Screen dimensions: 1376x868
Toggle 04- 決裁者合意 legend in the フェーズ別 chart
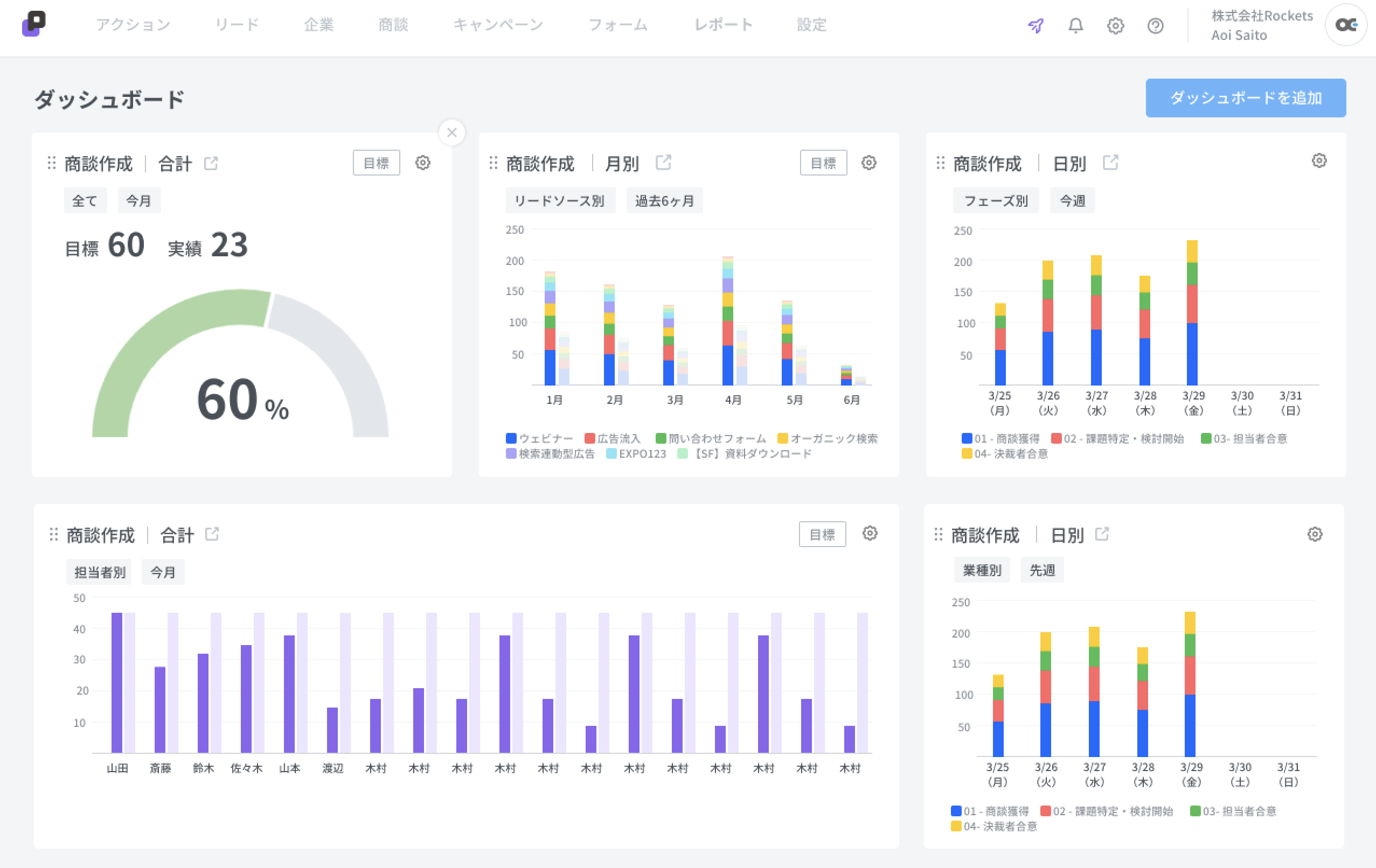[1005, 454]
